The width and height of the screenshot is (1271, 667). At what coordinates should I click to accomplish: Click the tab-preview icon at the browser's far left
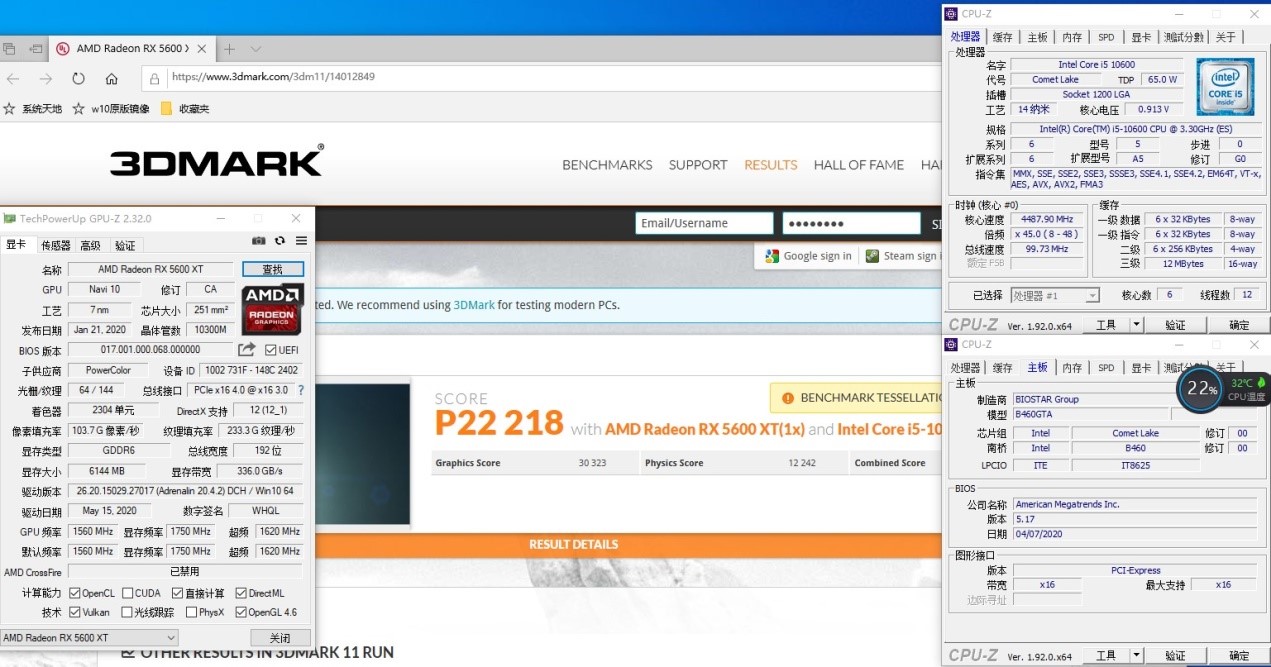click(x=9, y=48)
